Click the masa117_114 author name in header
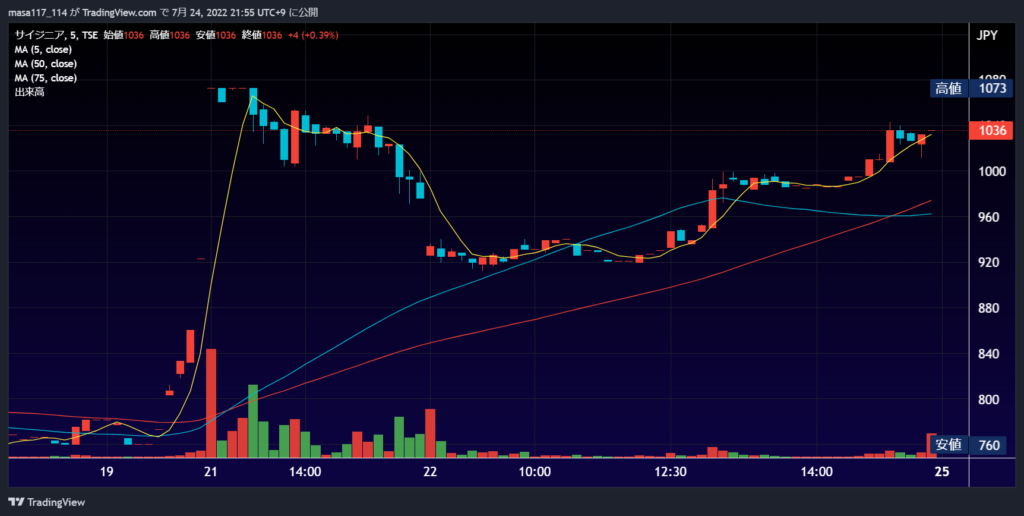This screenshot has width=1024, height=516. (37, 12)
